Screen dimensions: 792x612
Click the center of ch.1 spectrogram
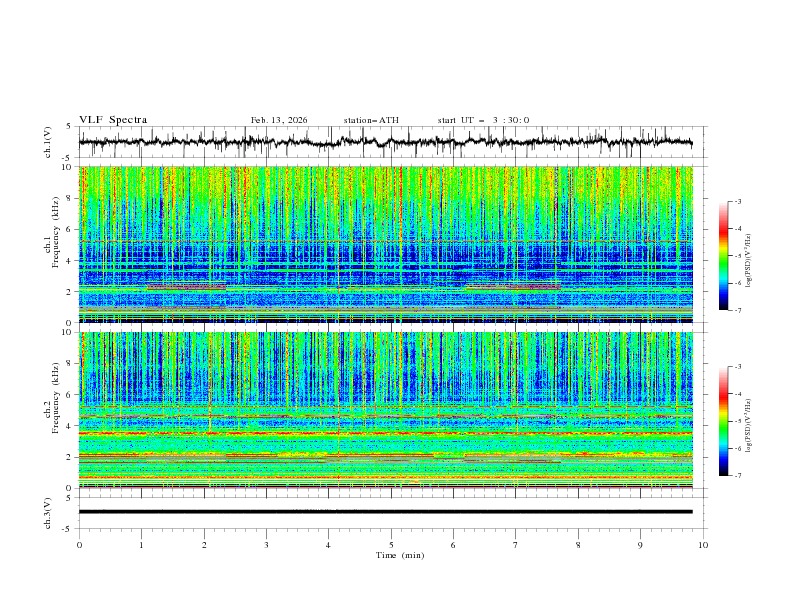pyautogui.click(x=390, y=244)
